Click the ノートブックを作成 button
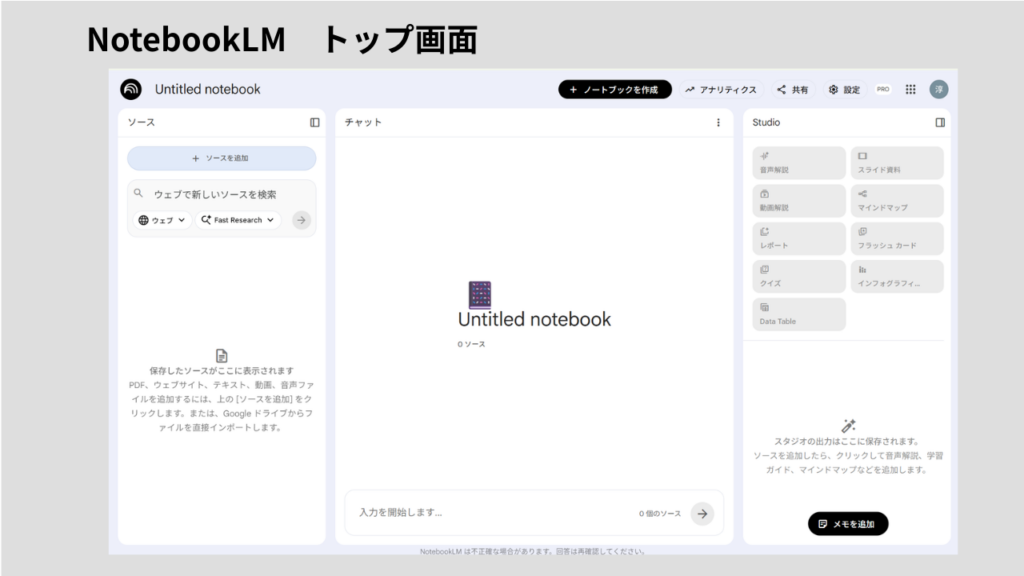 [614, 89]
